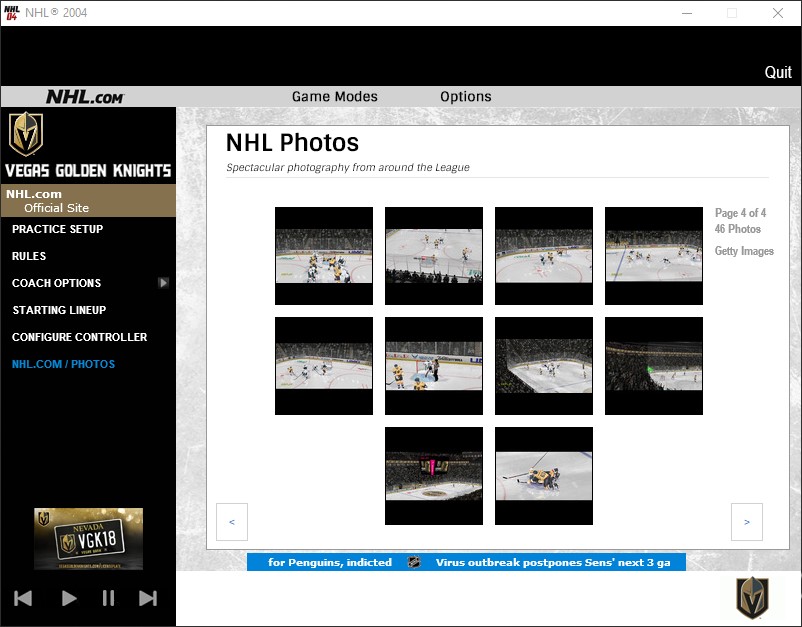Open Configure Controller settings
802x627 pixels.
pos(79,337)
